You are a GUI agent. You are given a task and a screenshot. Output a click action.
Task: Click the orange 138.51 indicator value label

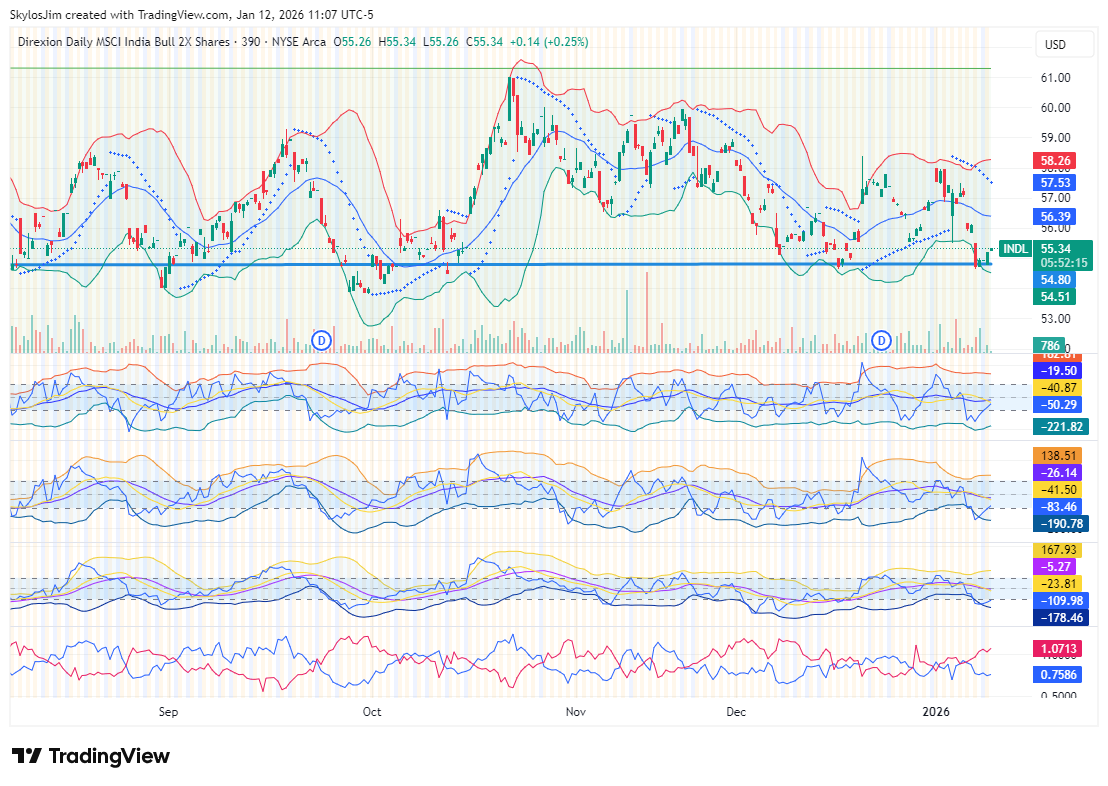pyautogui.click(x=1060, y=455)
